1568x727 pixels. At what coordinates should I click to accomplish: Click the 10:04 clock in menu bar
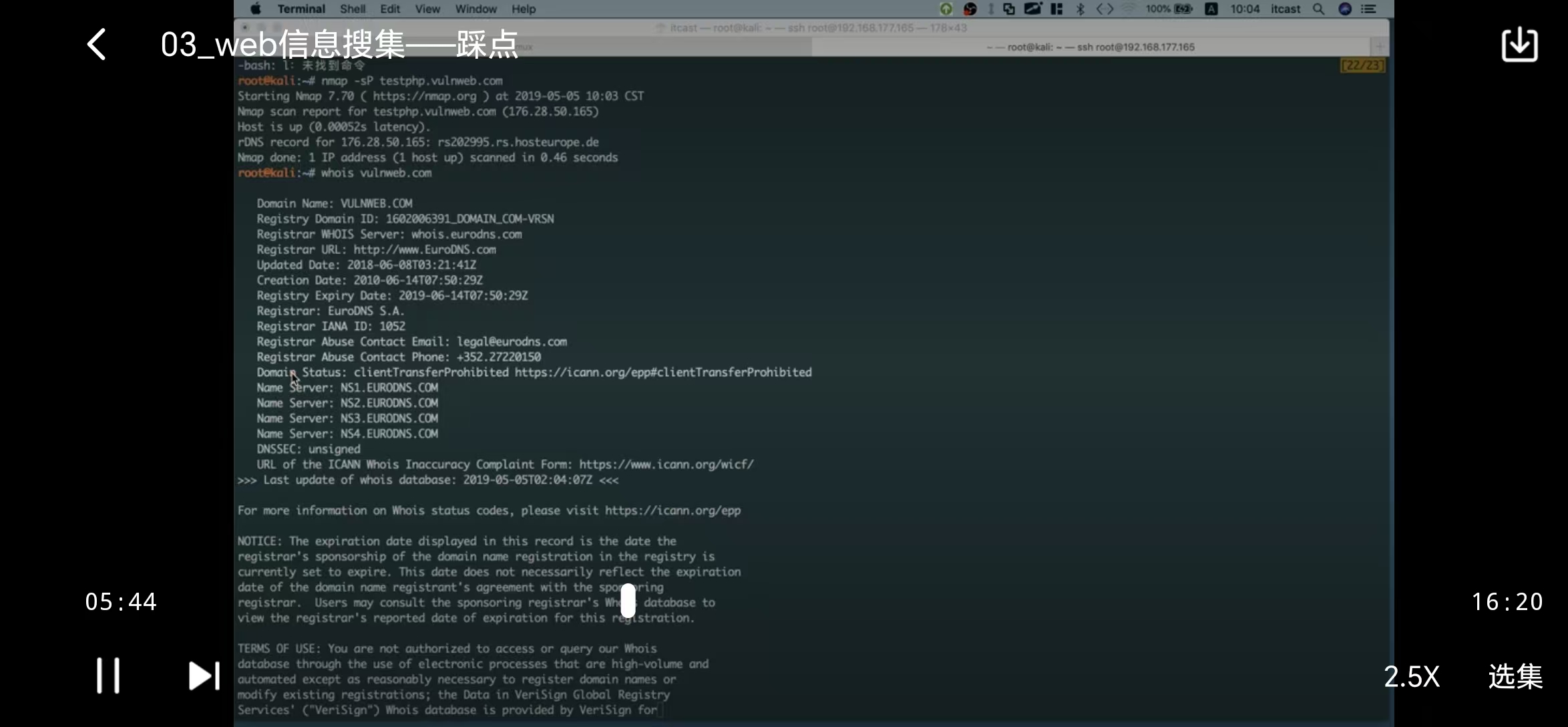coord(1245,9)
